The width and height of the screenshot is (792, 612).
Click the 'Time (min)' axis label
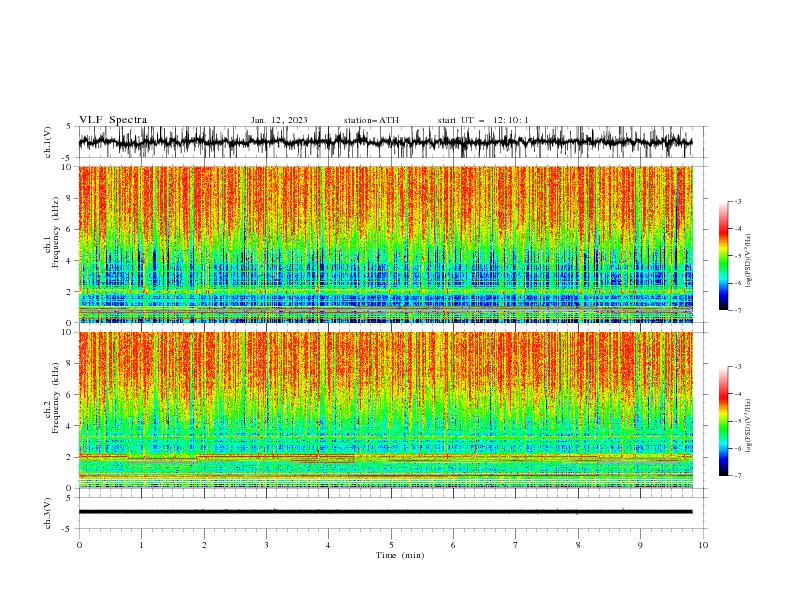pyautogui.click(x=400, y=555)
